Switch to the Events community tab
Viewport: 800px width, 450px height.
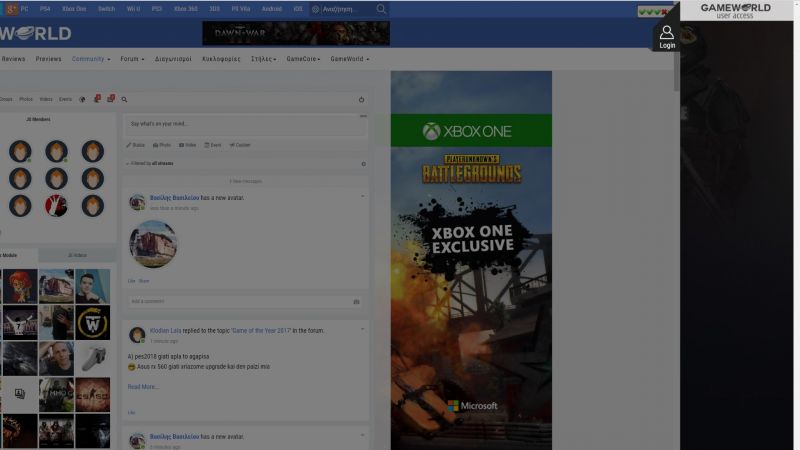click(x=65, y=99)
